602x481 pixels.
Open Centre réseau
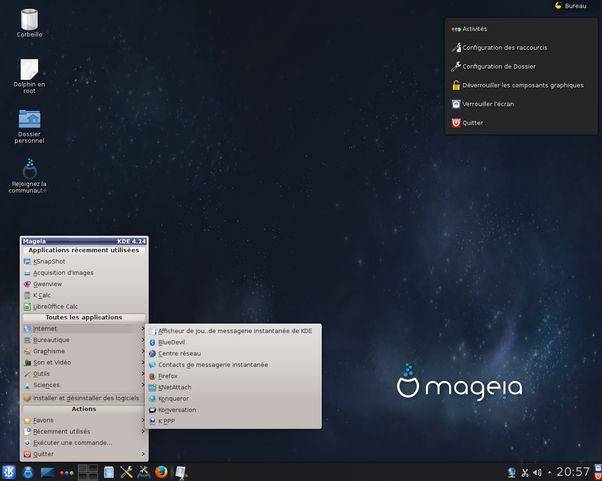coord(233,354)
